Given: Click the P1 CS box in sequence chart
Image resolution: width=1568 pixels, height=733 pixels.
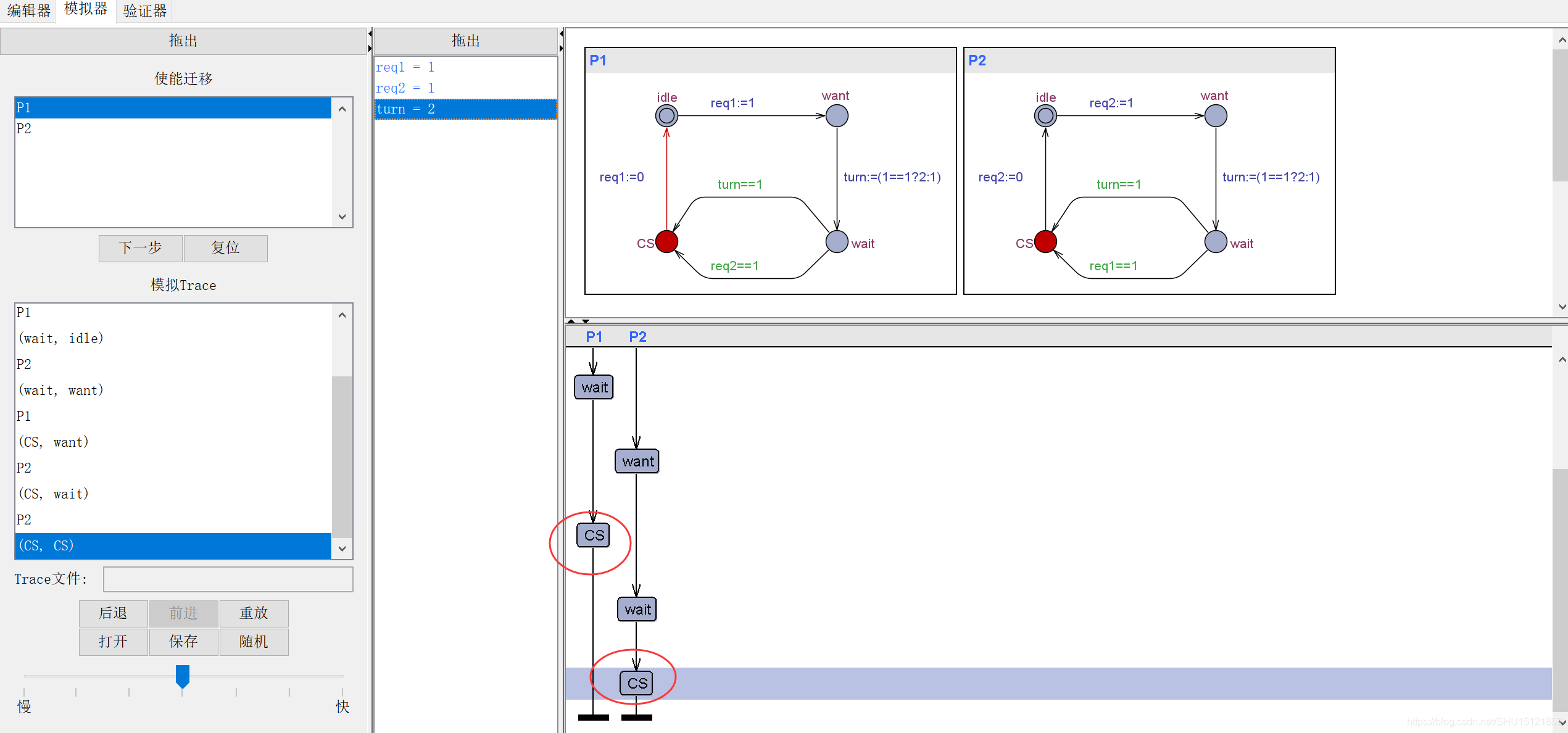Looking at the screenshot, I should tap(594, 536).
